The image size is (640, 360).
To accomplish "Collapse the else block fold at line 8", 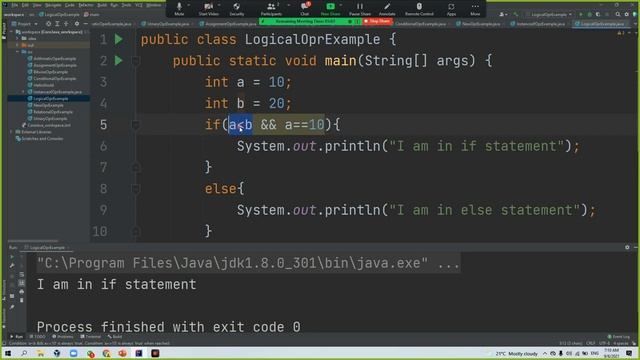I will click(136, 189).
